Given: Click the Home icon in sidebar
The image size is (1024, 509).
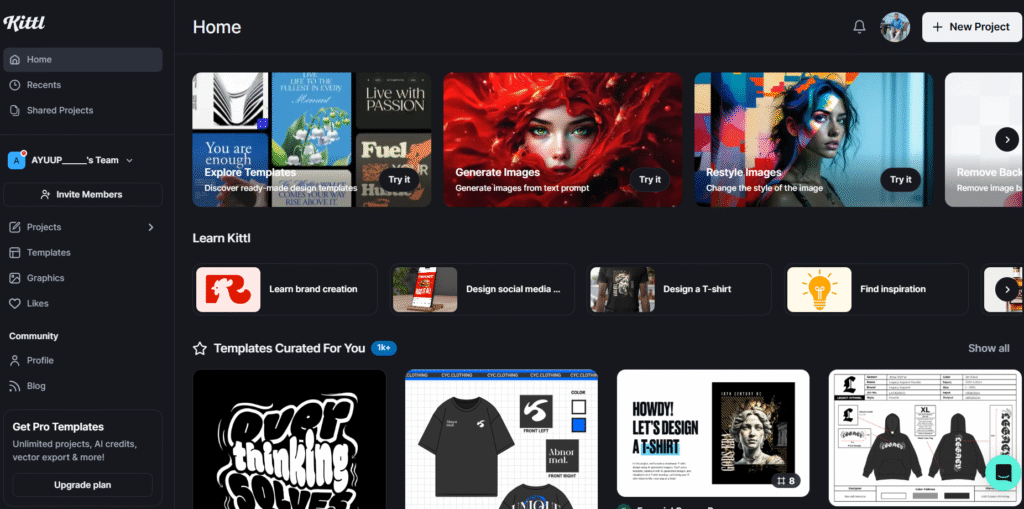Looking at the screenshot, I should [15, 59].
